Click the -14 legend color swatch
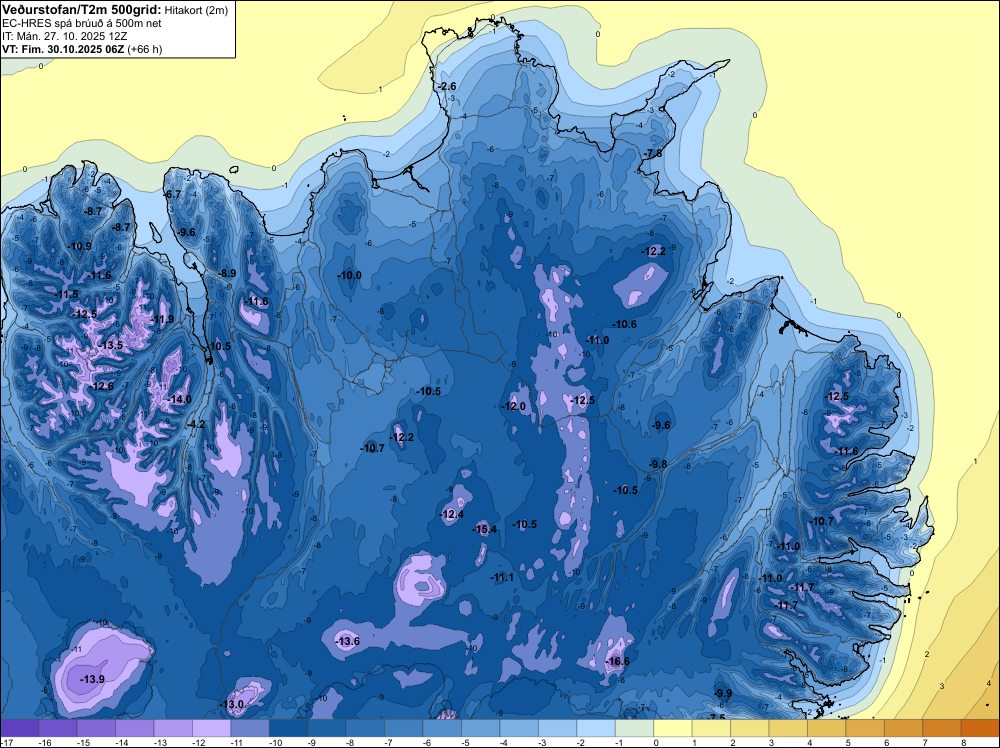 click(x=135, y=728)
